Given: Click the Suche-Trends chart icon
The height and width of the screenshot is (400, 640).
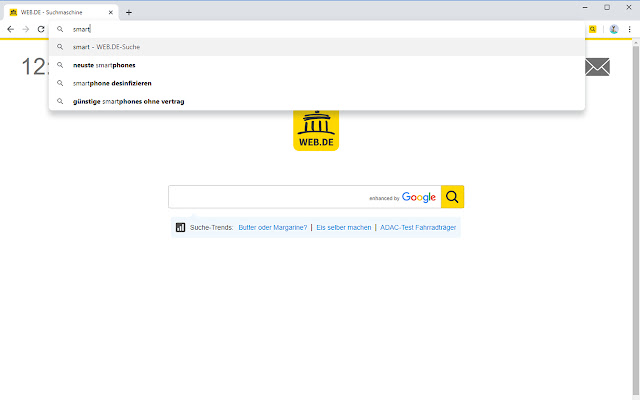Looking at the screenshot, I should (x=180, y=227).
